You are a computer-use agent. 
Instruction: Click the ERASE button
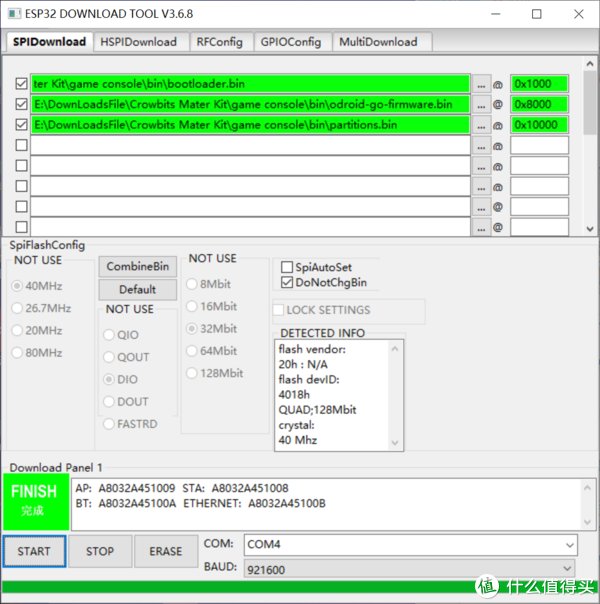coord(166,551)
